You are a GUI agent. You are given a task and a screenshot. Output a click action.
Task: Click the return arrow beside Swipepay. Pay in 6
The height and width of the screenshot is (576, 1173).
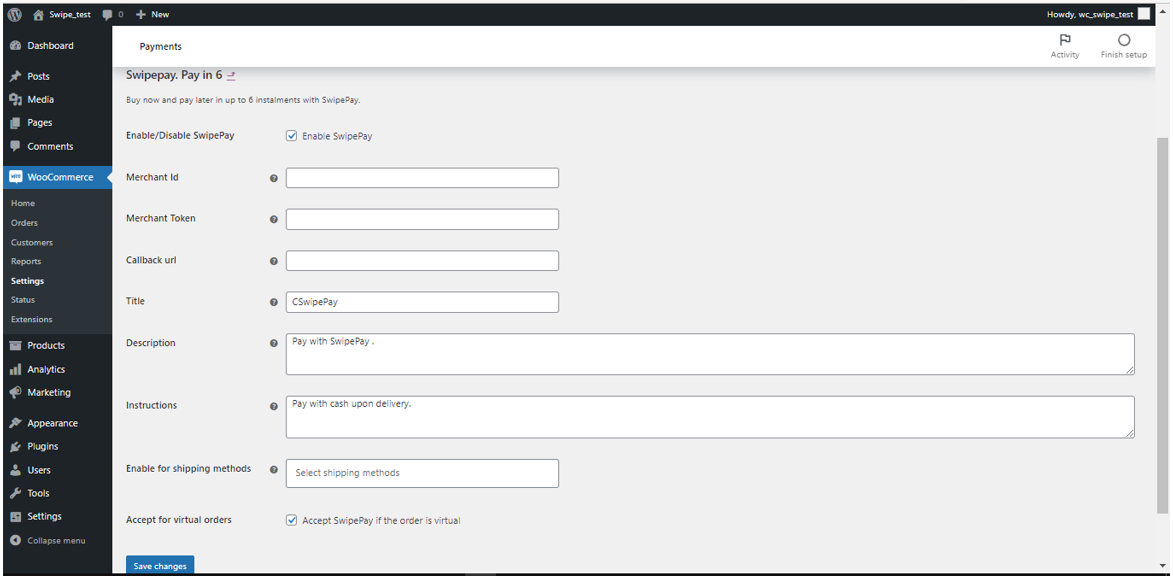click(231, 76)
